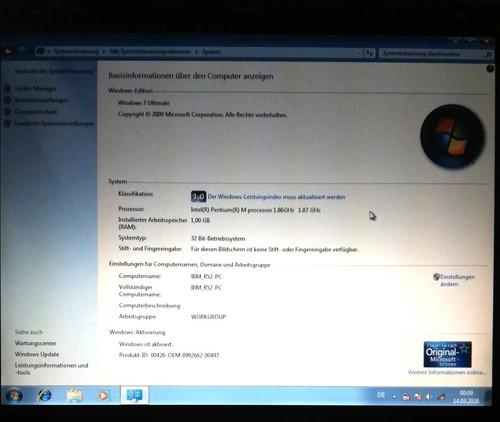Screen dimensions: 500x422
Task: Open the taskbar clock showing 00:09
Action: coord(466,397)
